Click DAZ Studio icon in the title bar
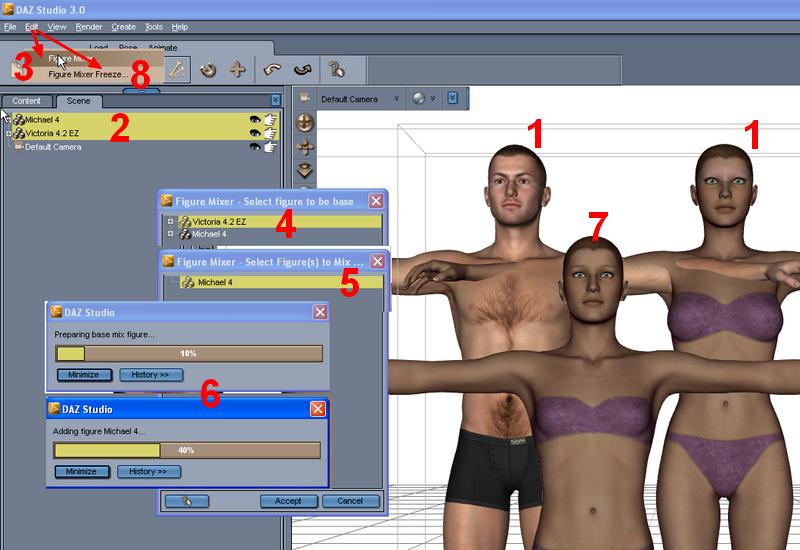The image size is (800, 550). tap(8, 9)
